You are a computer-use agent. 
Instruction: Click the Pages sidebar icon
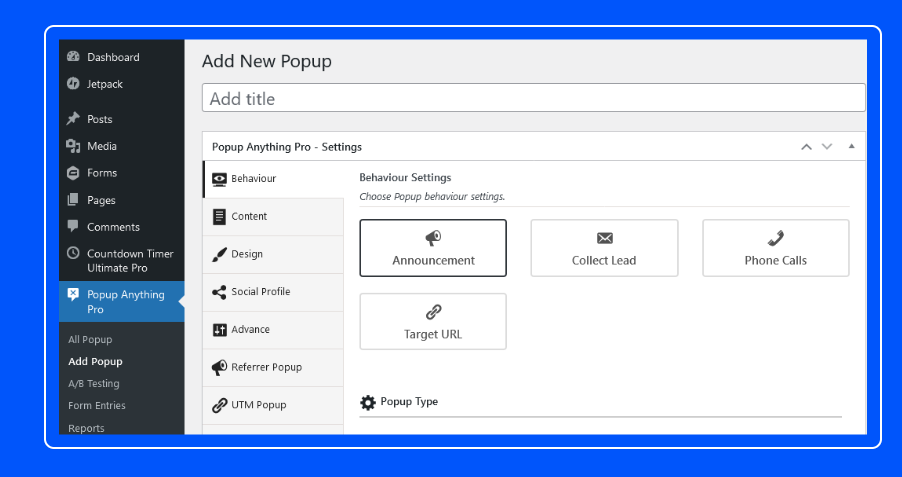click(73, 200)
